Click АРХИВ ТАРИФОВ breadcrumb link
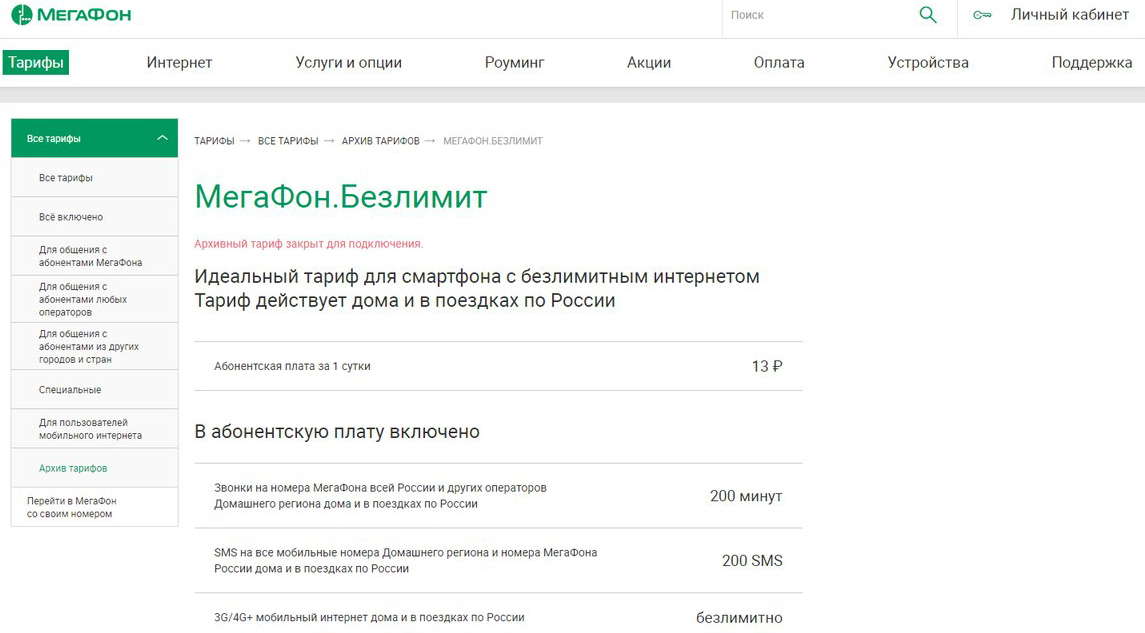This screenshot has width=1145, height=633. 380,141
